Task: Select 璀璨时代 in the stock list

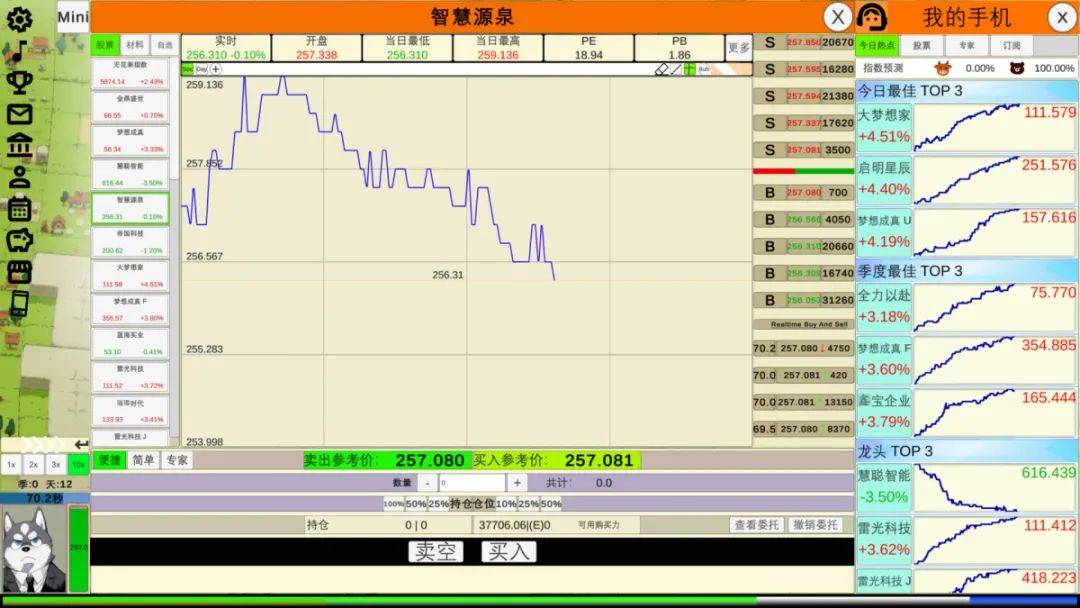Action: click(130, 410)
